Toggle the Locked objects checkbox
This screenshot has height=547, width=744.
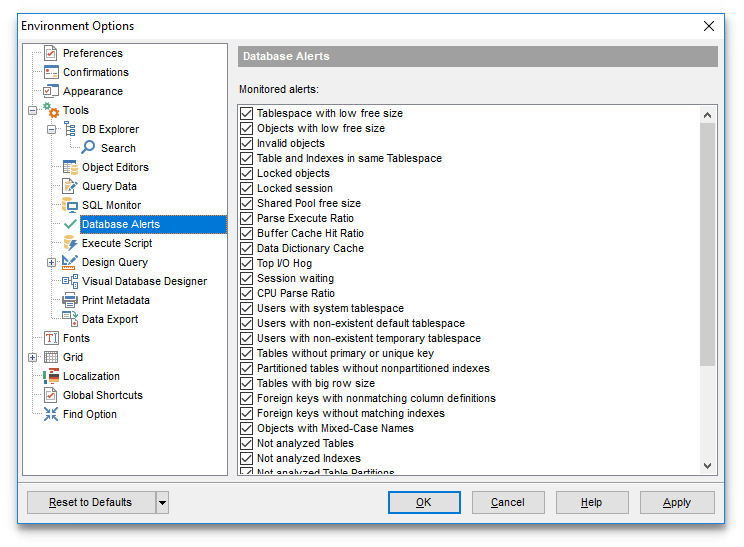point(247,174)
